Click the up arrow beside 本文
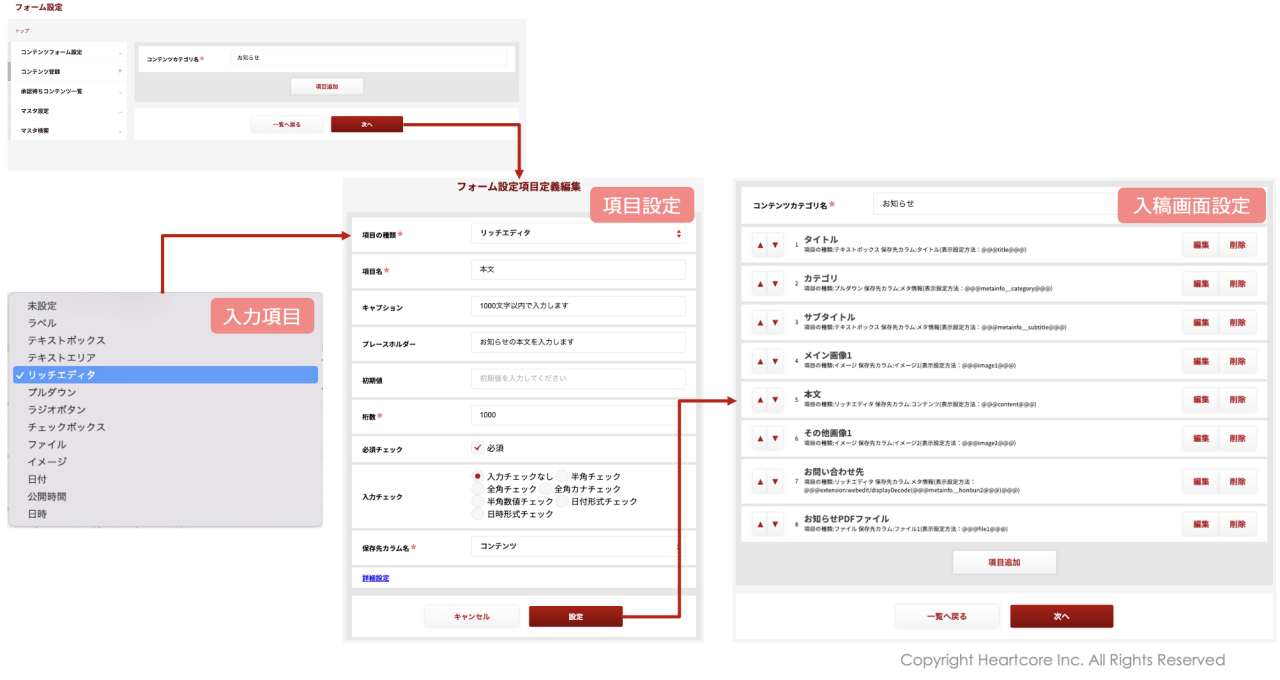Viewport: 1280px width, 680px height. 760,399
